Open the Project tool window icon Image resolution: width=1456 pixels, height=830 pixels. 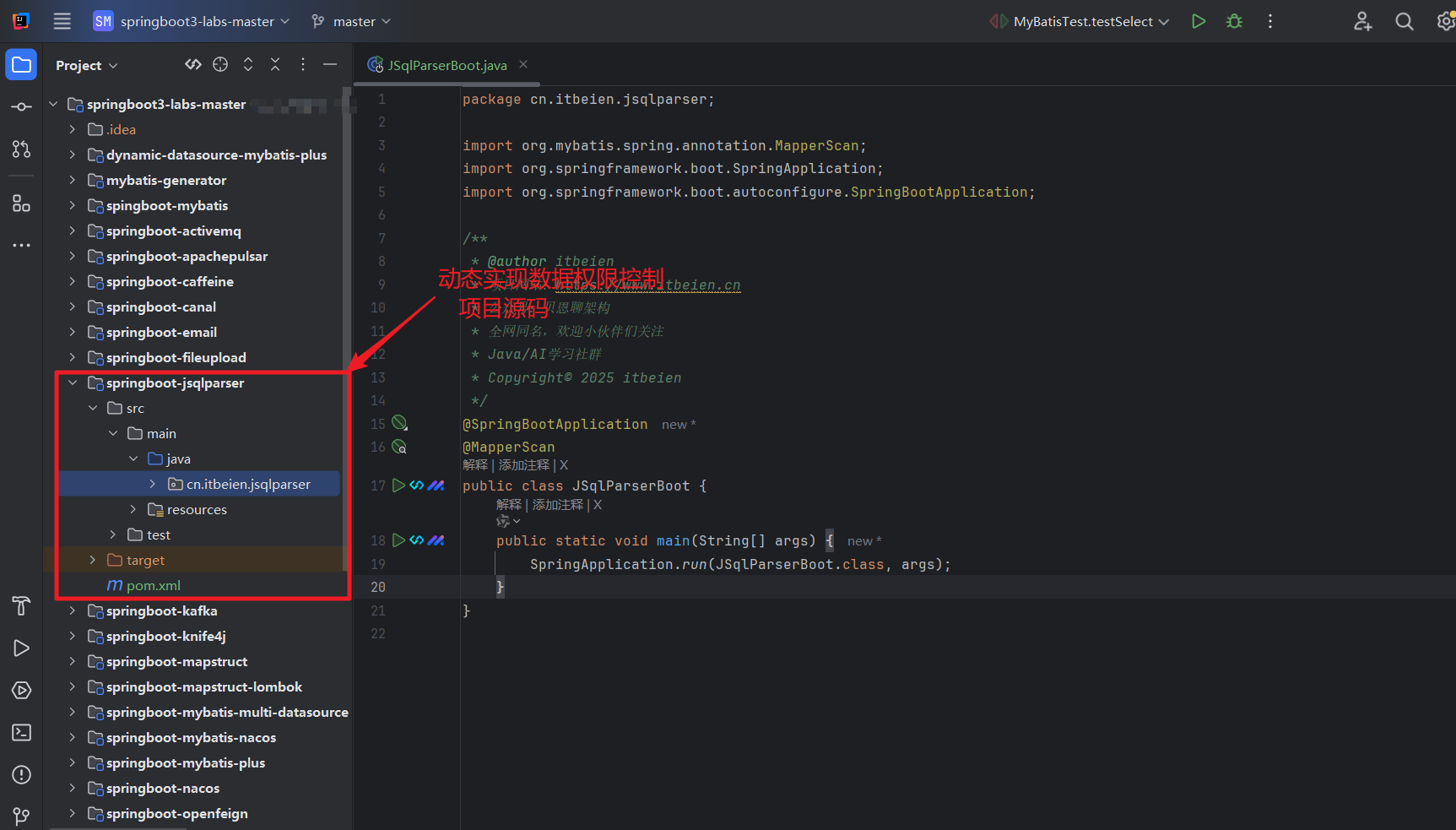pyautogui.click(x=21, y=65)
